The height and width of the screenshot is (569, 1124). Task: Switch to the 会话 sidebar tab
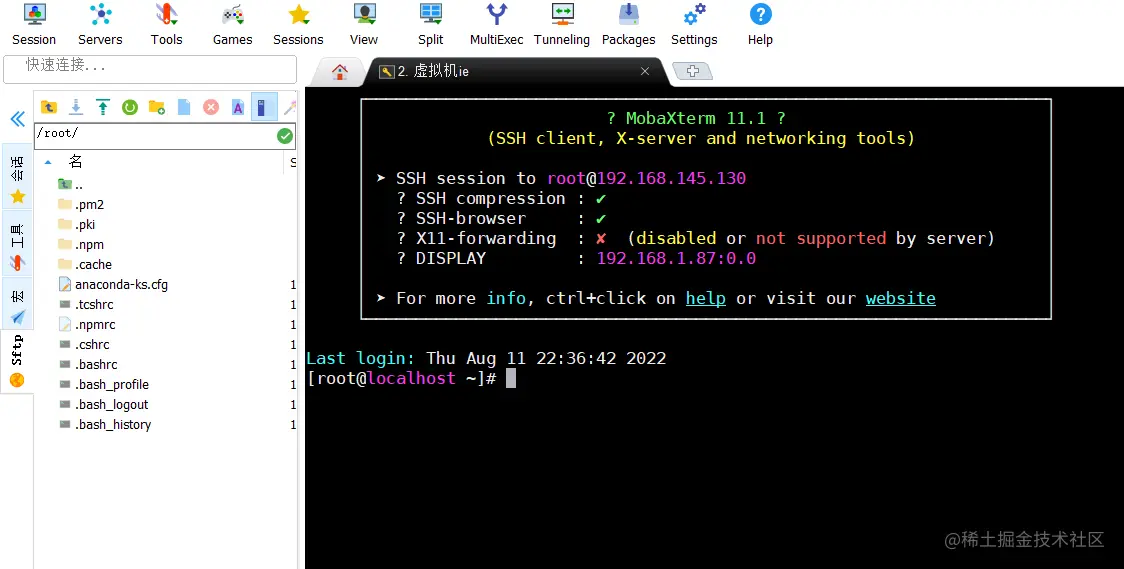point(17,176)
